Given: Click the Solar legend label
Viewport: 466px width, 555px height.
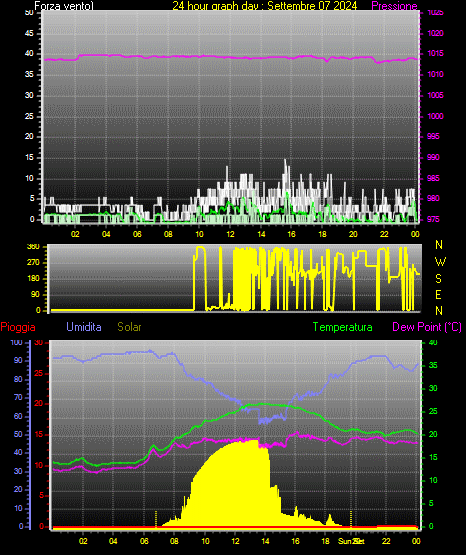Looking at the screenshot, I should click(x=129, y=327).
